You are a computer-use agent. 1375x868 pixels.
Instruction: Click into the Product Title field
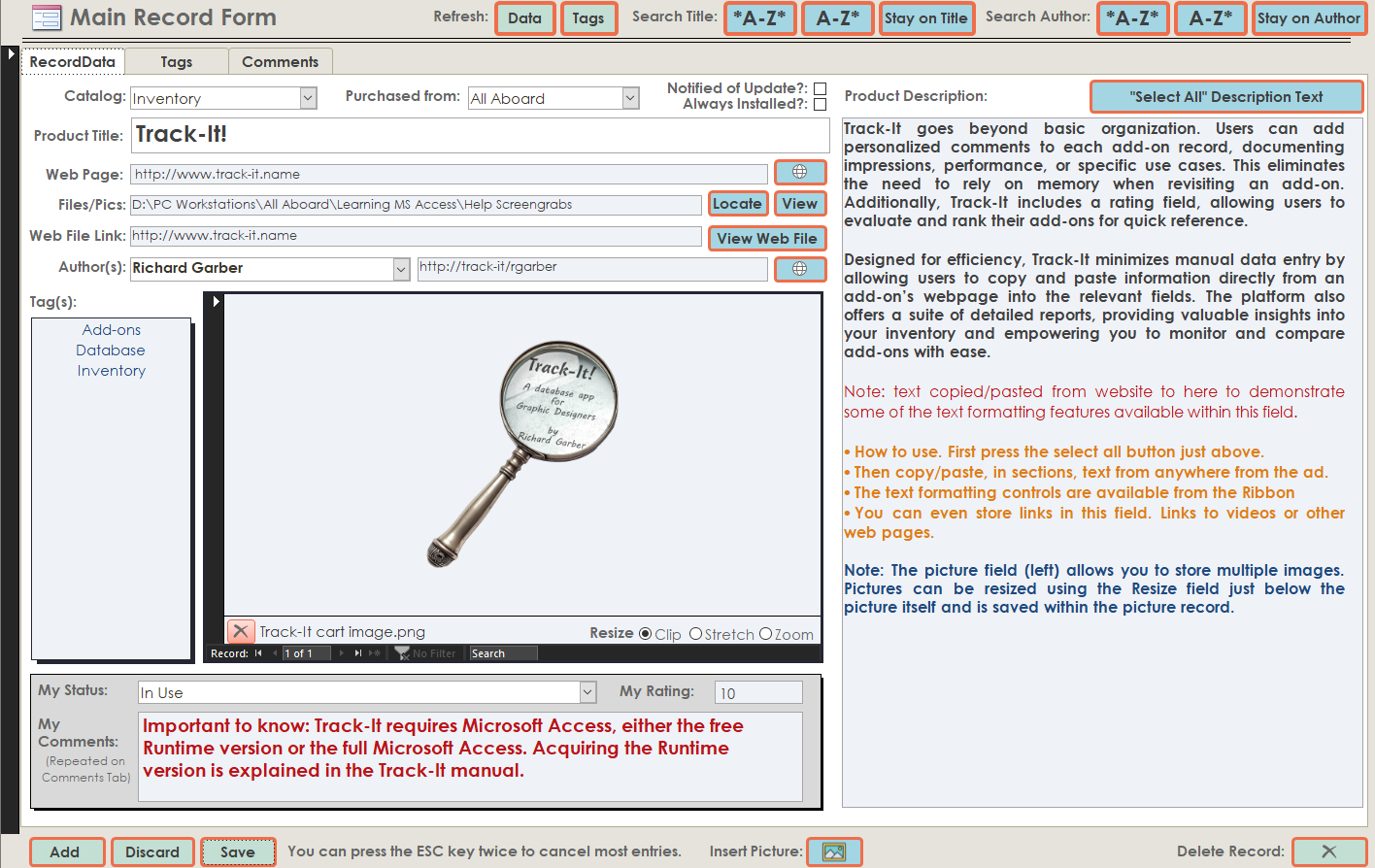[x=480, y=135]
